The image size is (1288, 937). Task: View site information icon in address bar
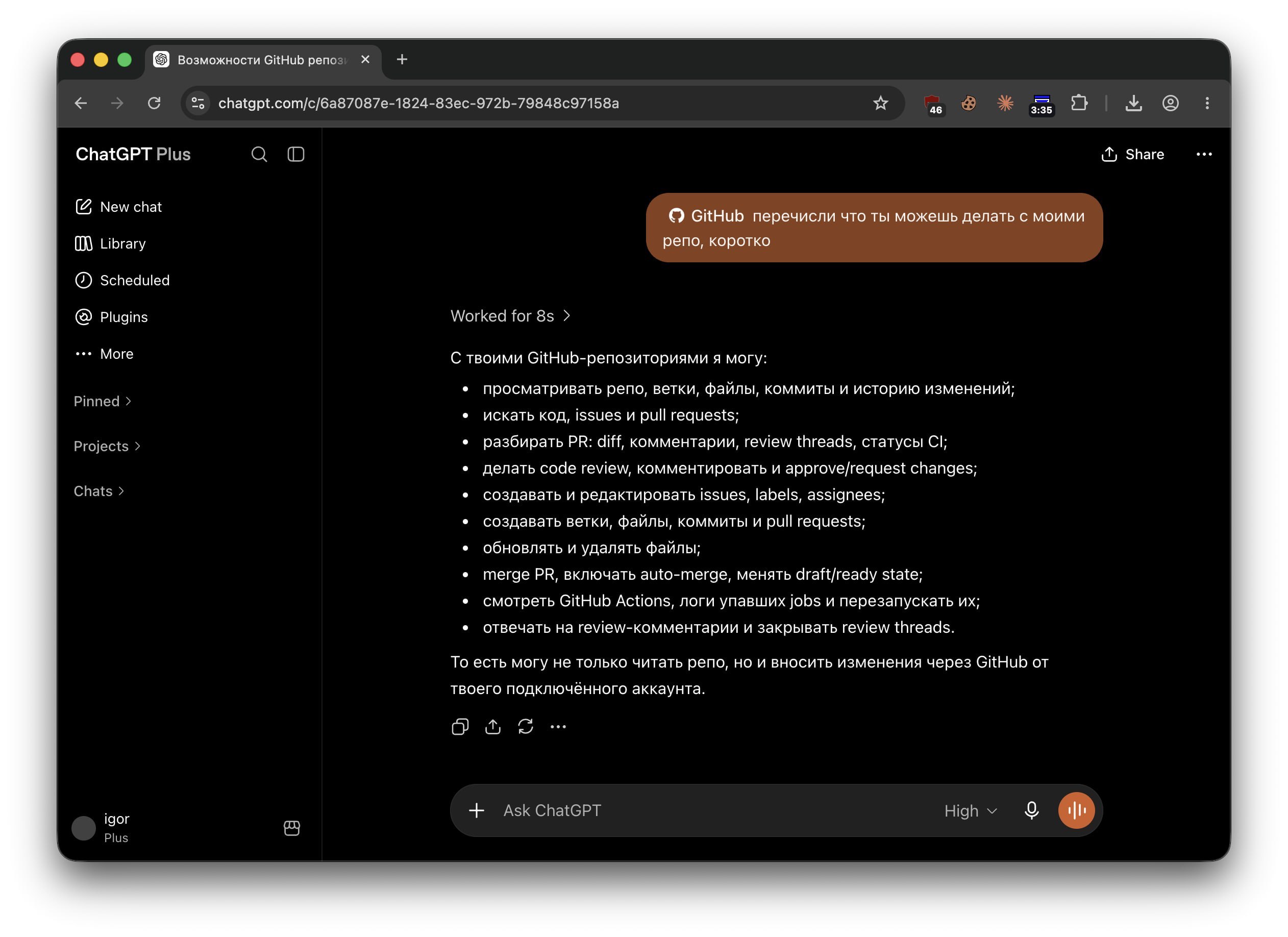tap(198, 104)
